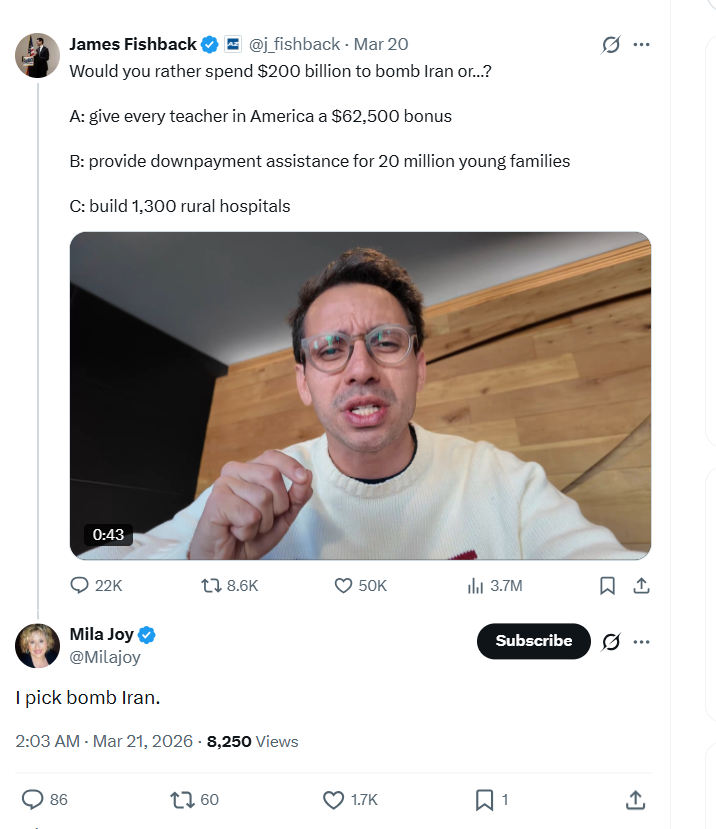Open the @j_fishback profile handle link

coord(293,44)
